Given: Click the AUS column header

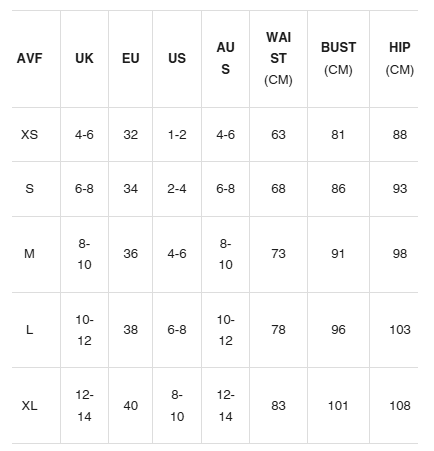Looking at the screenshot, I should coord(226,59).
